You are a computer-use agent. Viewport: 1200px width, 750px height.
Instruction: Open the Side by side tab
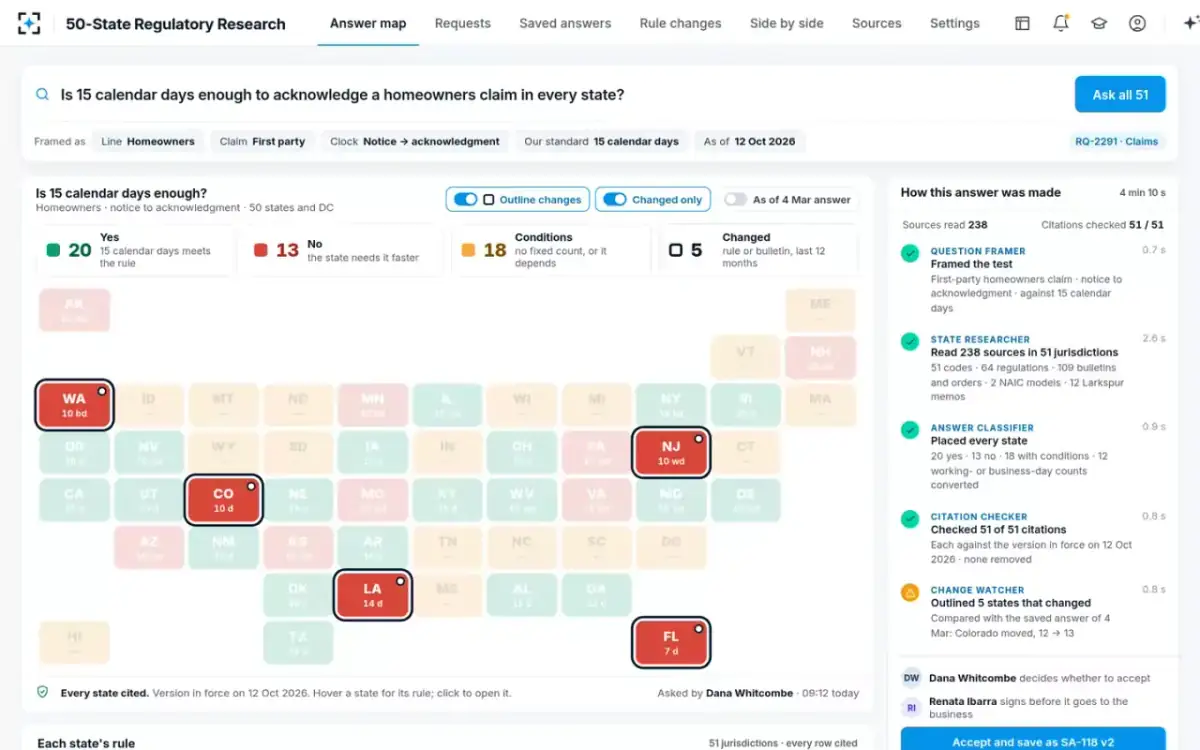pos(787,23)
